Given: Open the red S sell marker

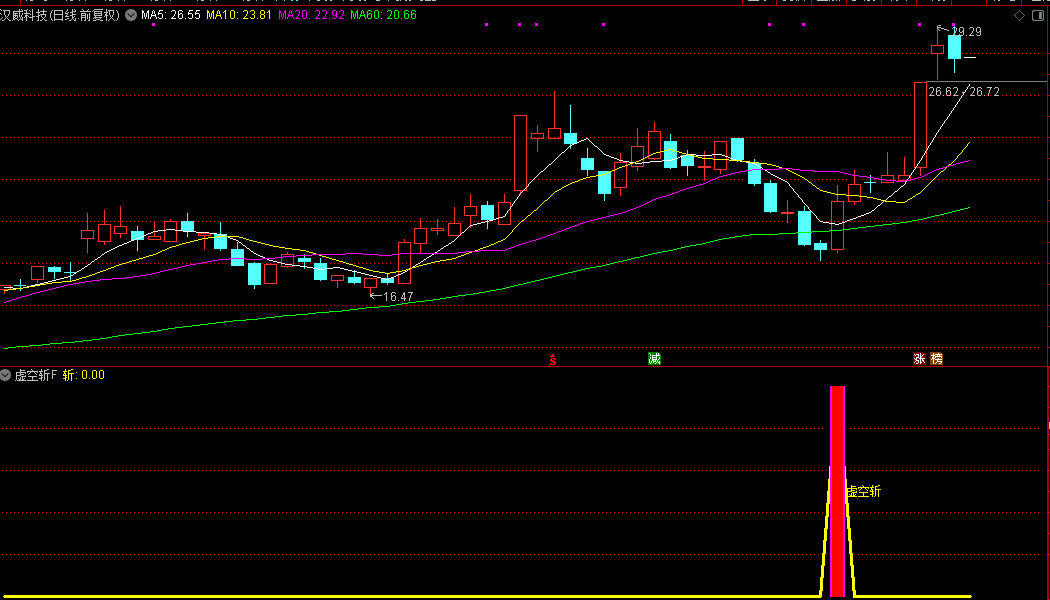Looking at the screenshot, I should click(553, 360).
